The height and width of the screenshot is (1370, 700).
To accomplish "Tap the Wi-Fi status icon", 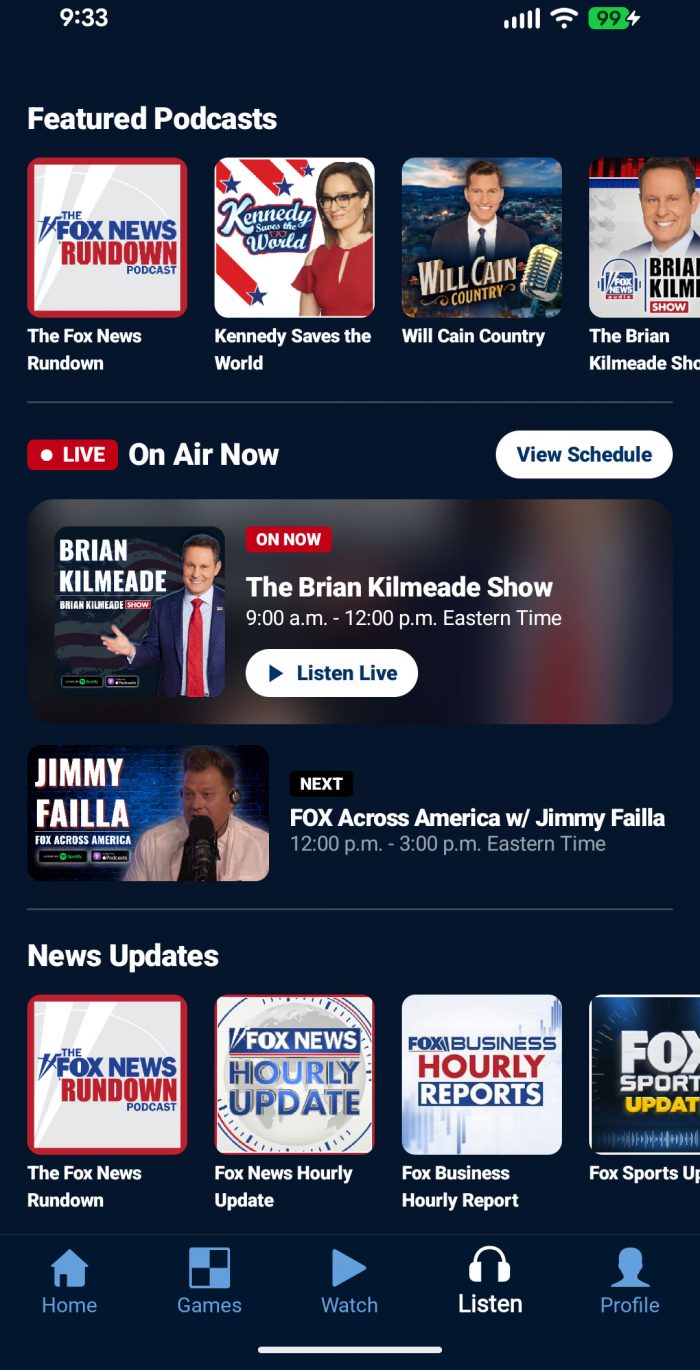I will [565, 18].
